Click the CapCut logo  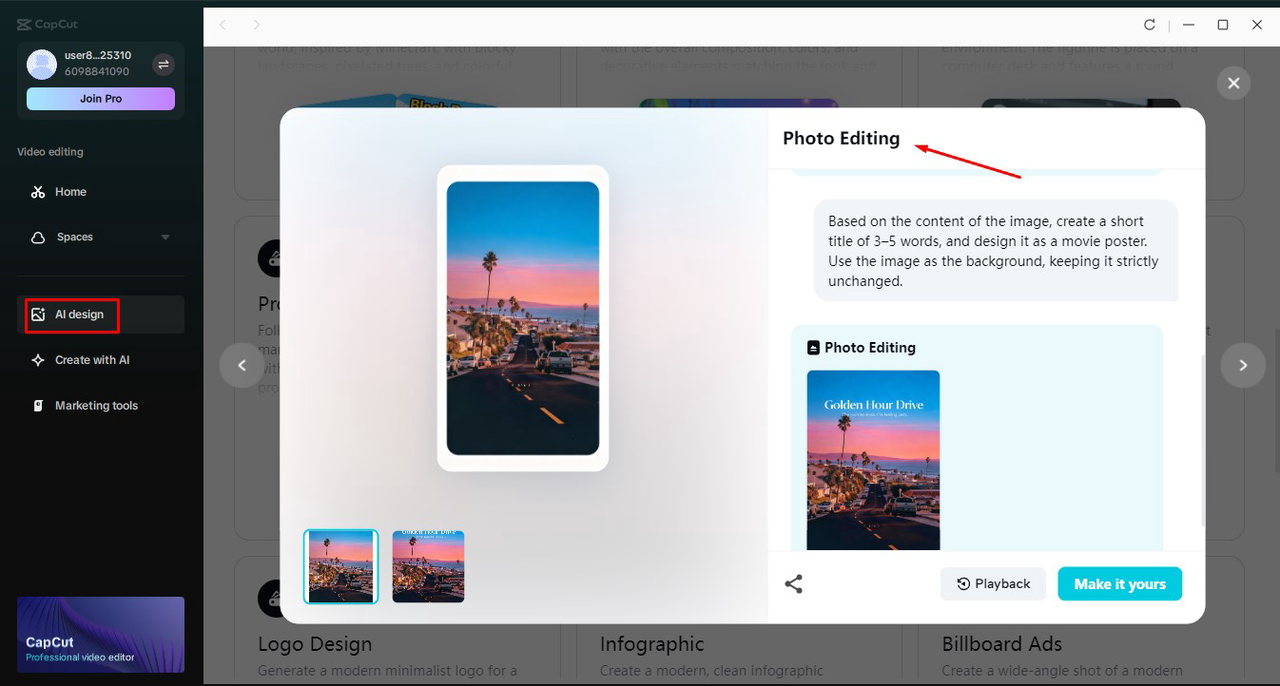(x=46, y=23)
